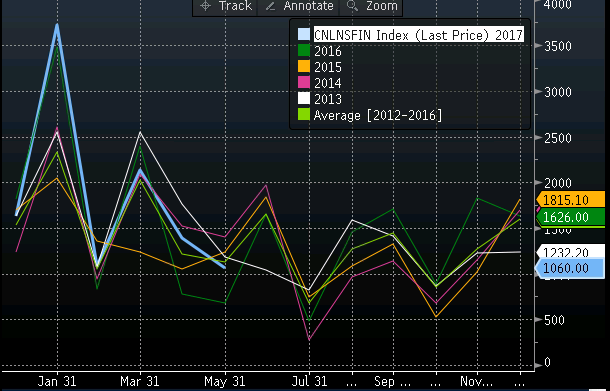
Task: Click the orange 1815.10 value tag
Action: tap(570, 200)
